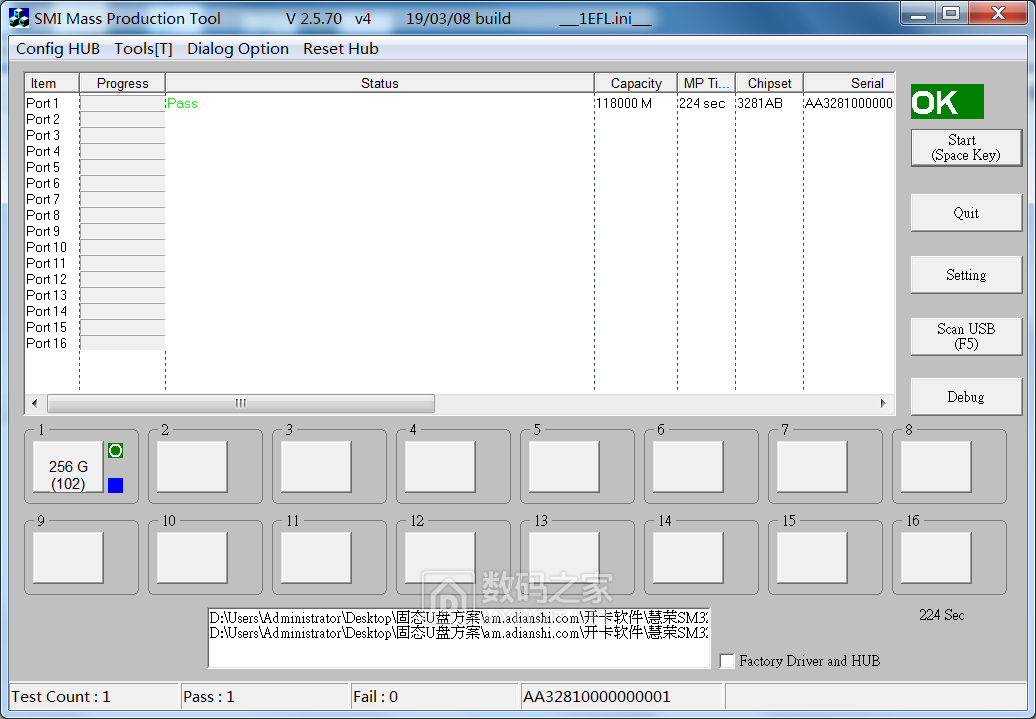Viewport: 1036px width, 719px height.
Task: Click the Pass : 1 status bar entry
Action: point(265,697)
